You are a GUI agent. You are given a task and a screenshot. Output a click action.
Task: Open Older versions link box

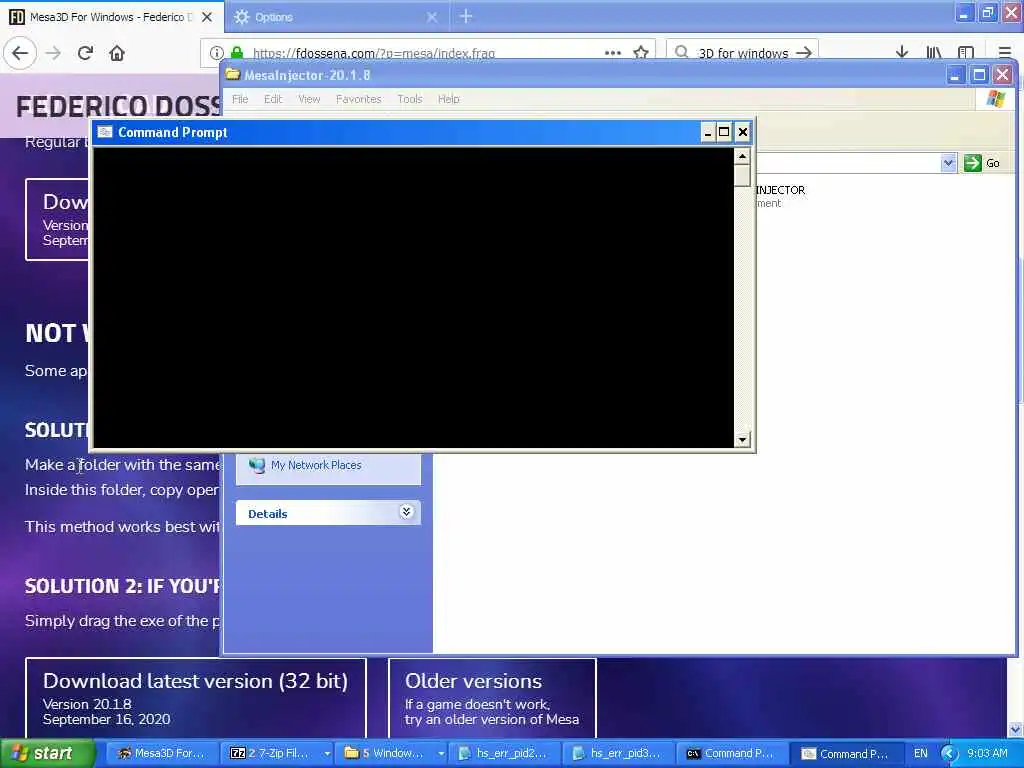tap(492, 698)
